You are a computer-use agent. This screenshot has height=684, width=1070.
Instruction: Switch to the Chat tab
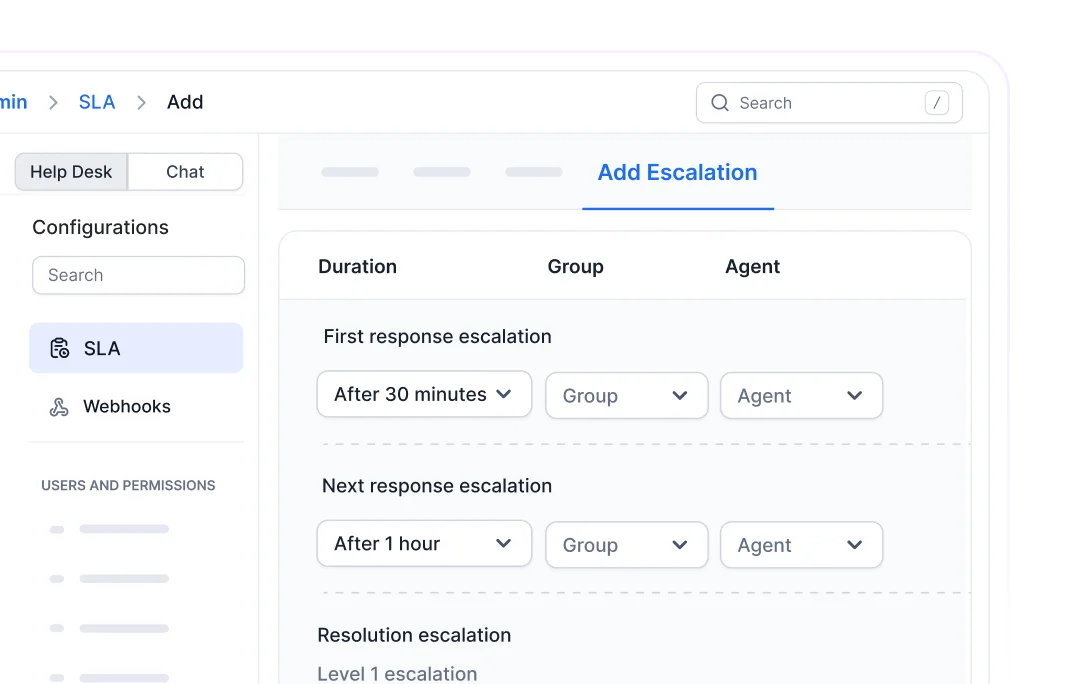[x=185, y=171]
